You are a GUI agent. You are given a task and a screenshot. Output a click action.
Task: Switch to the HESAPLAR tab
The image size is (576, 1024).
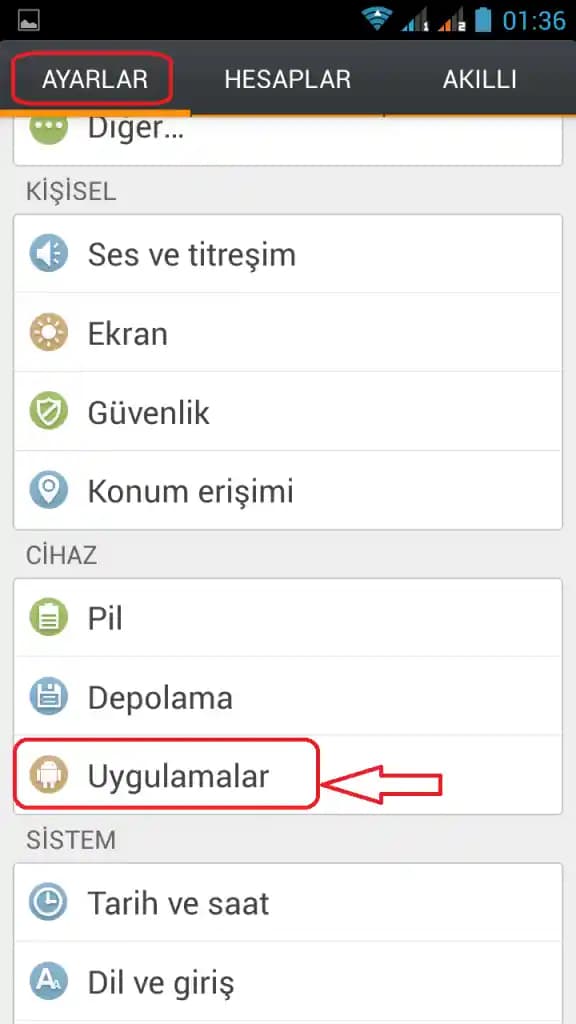(x=288, y=79)
